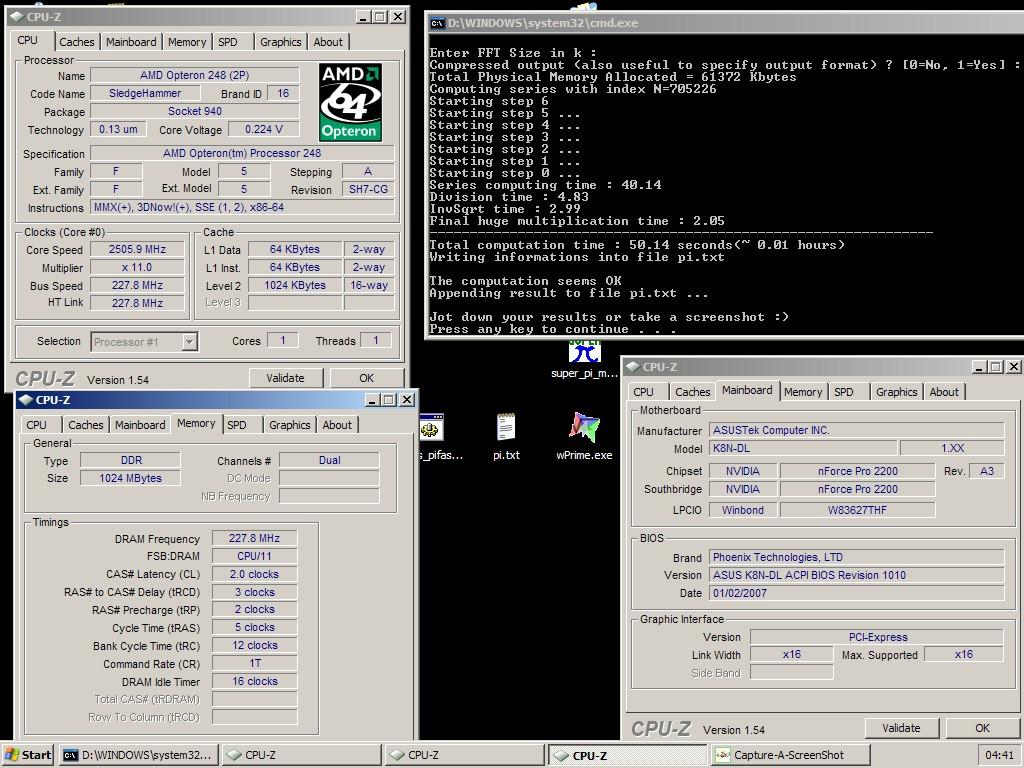Open Graphics tab in Memory CPU-Z window
This screenshot has height=768, width=1024.
coord(290,424)
